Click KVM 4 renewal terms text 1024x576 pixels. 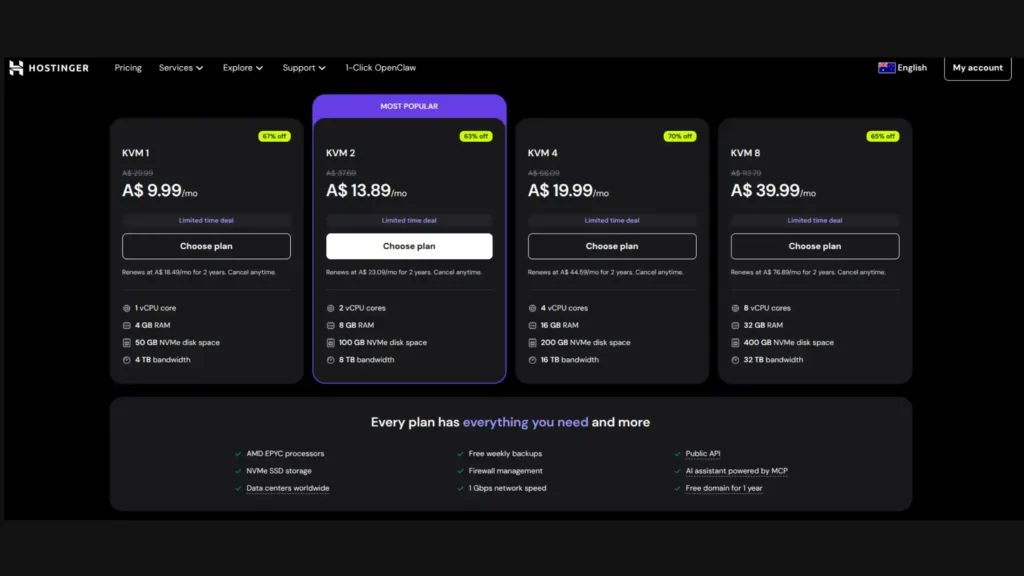[x=605, y=272]
